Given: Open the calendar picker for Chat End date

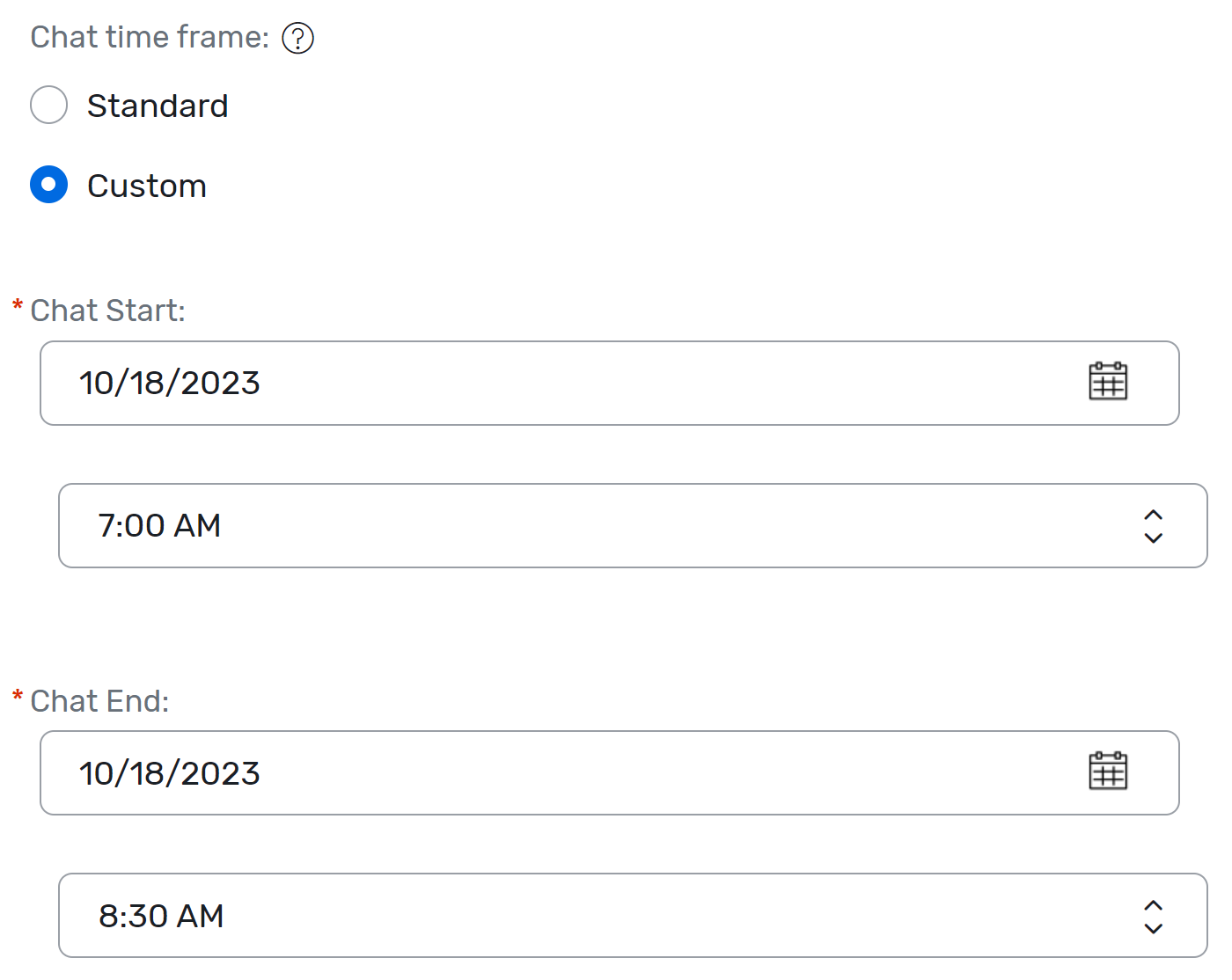Looking at the screenshot, I should tap(1108, 772).
